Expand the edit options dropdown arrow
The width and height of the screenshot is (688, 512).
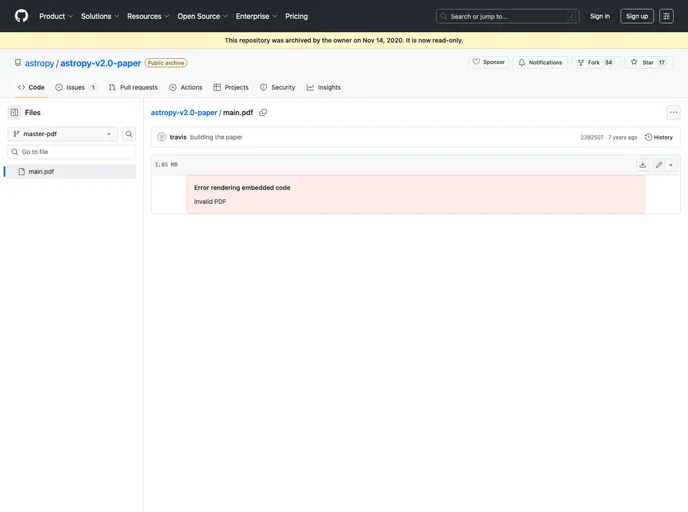pyautogui.click(x=670, y=165)
